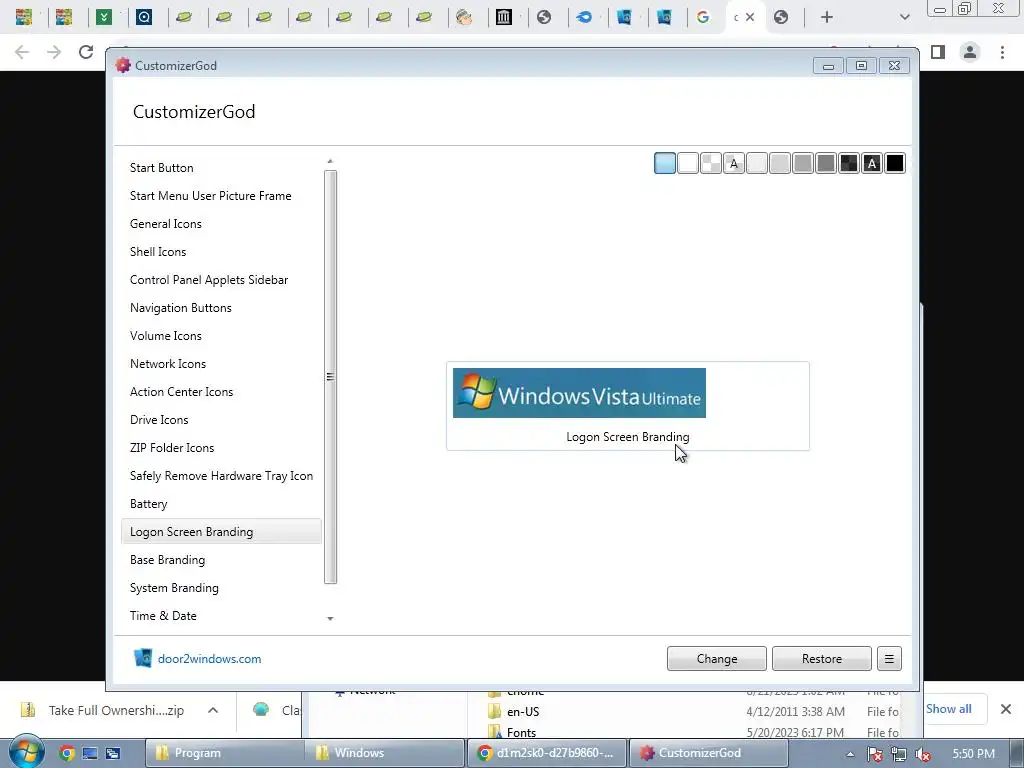Select Control Panel Applets Sidebar
Screen dimensions: 1024x768
click(x=208, y=280)
